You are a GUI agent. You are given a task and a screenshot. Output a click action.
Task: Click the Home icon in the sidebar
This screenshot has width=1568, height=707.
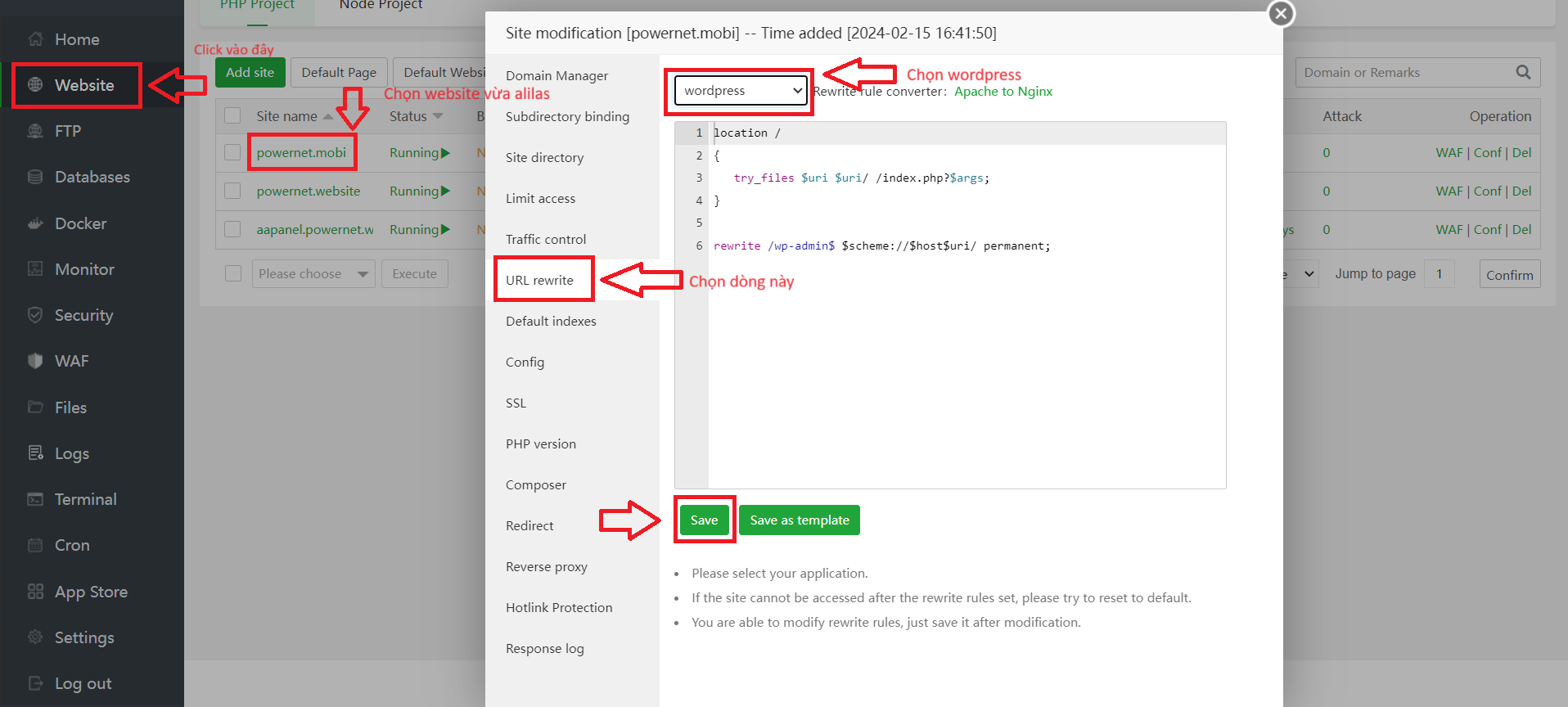pyautogui.click(x=35, y=39)
